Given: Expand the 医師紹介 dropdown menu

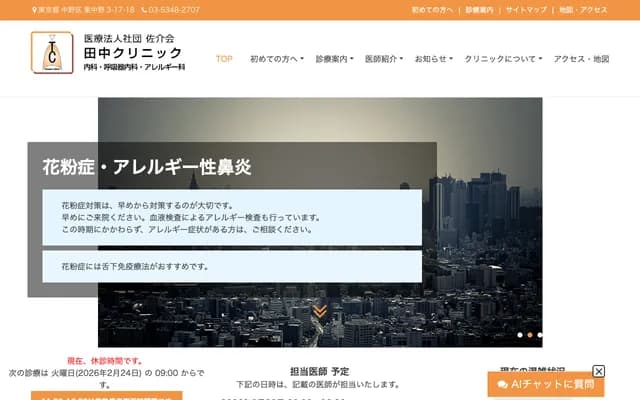Looking at the screenshot, I should click(385, 59).
